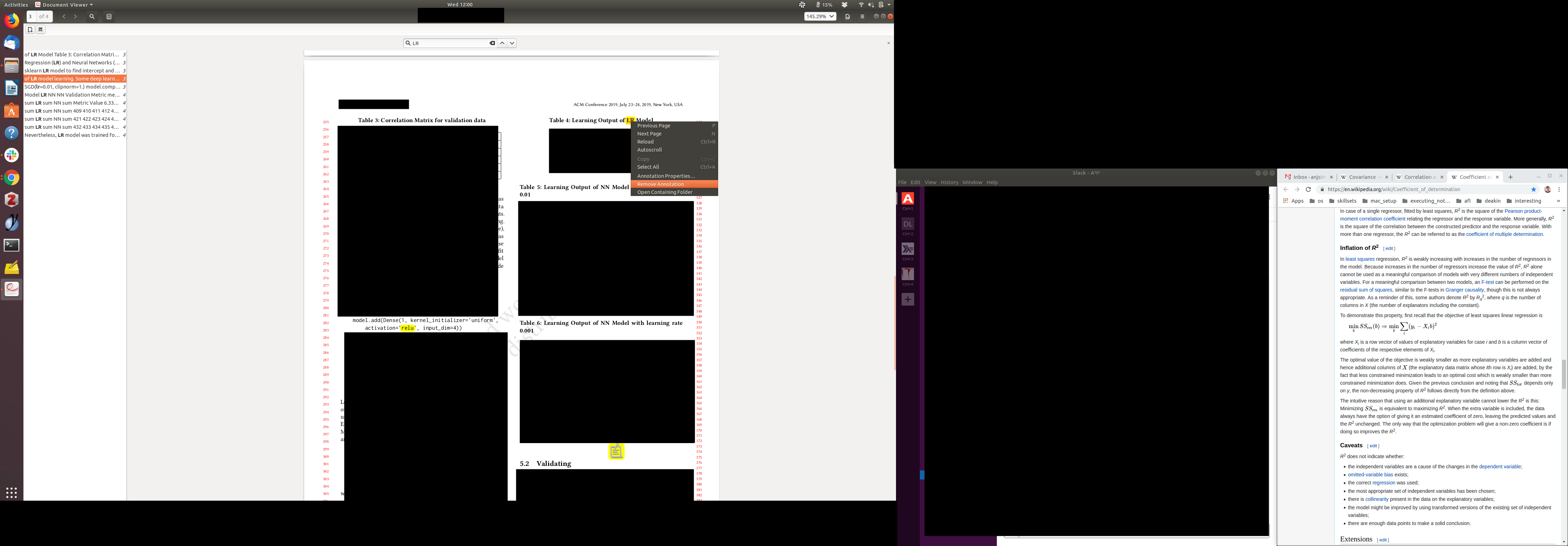This screenshot has width=1568, height=546.
Task: Bookmark star in Chrome address bar
Action: pyautogui.click(x=1533, y=189)
